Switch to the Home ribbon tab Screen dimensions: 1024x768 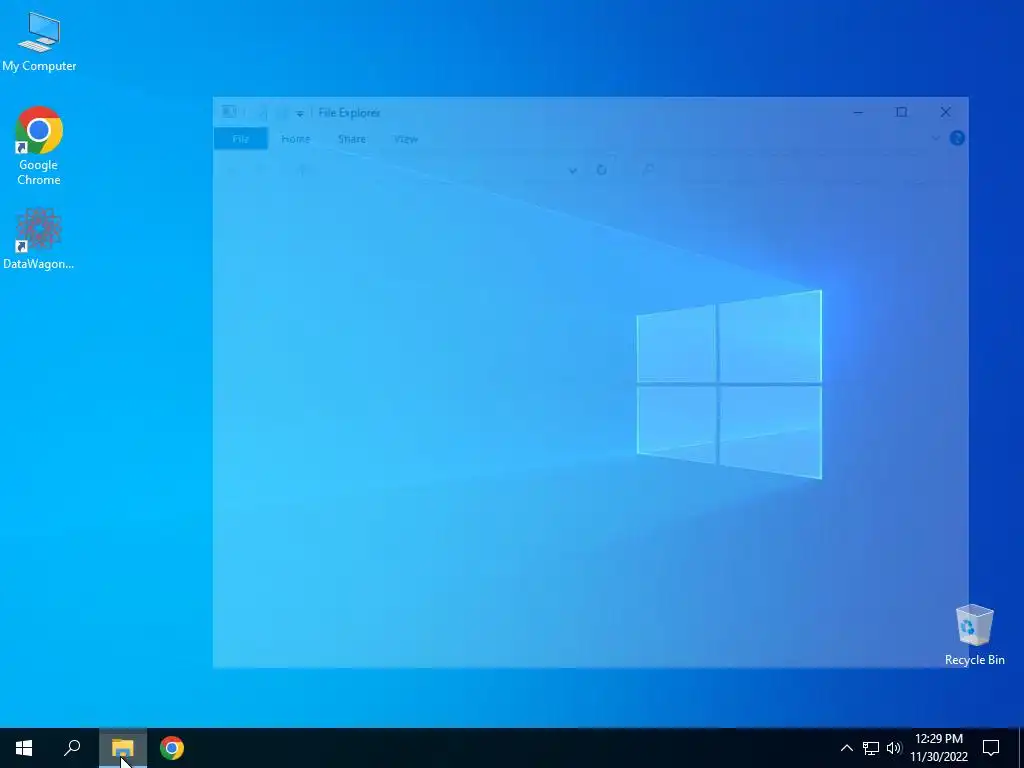(x=295, y=139)
